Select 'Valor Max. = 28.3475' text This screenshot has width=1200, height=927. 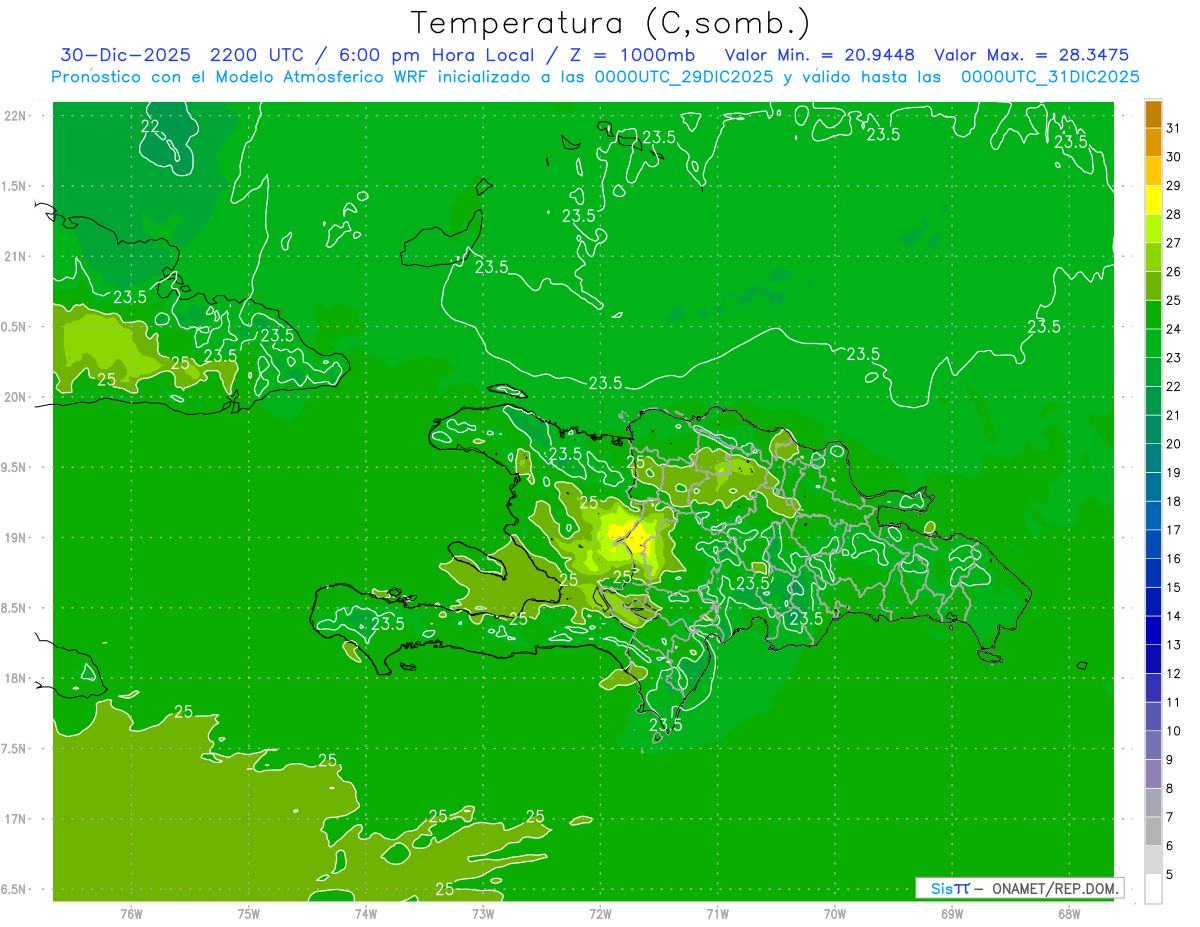(x=1032, y=55)
